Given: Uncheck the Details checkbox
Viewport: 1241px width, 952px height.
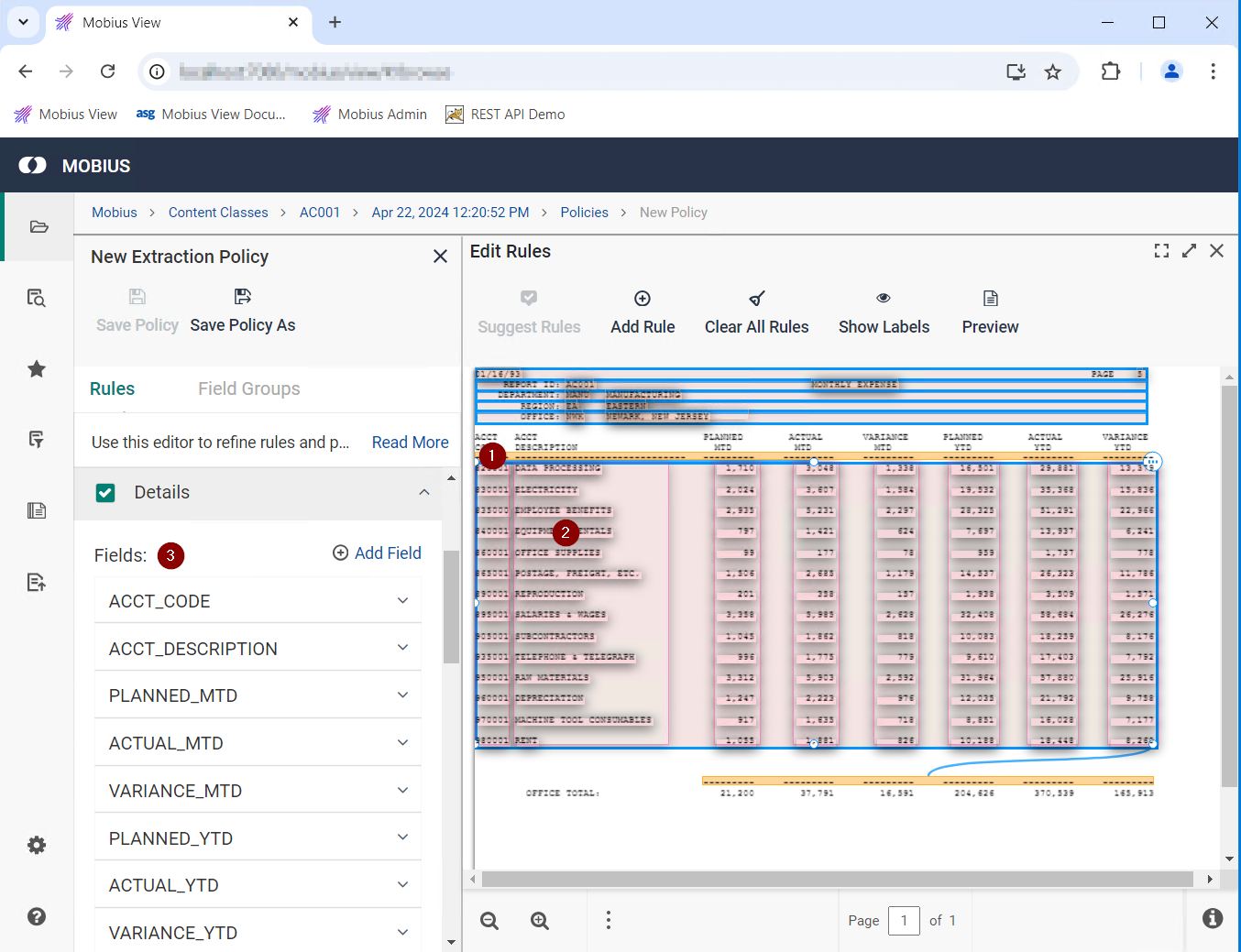Looking at the screenshot, I should [105, 493].
